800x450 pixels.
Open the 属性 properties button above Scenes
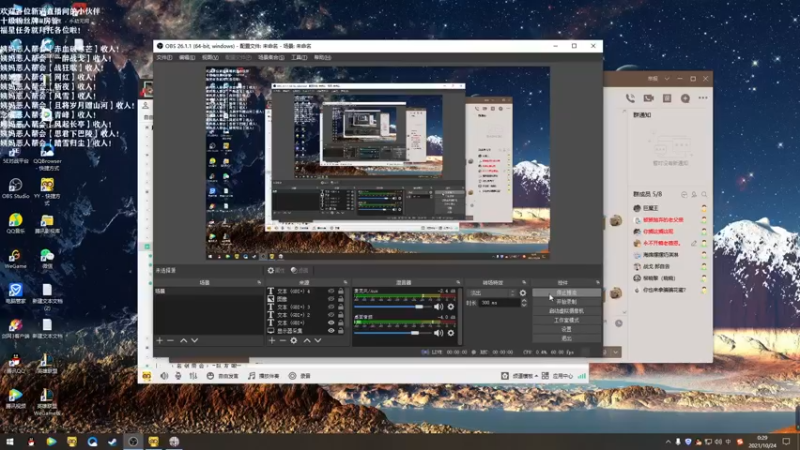(277, 270)
